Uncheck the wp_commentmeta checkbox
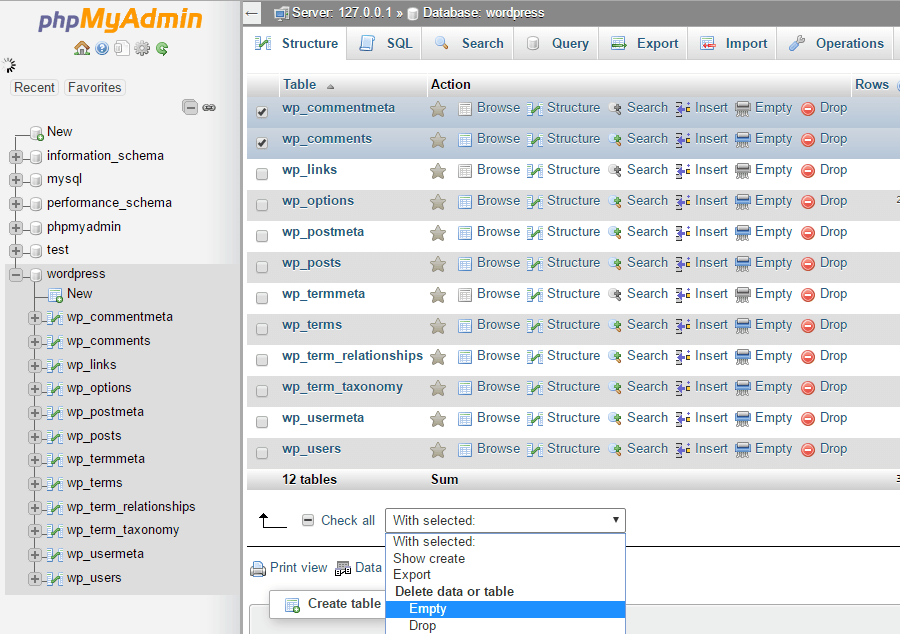 click(262, 112)
